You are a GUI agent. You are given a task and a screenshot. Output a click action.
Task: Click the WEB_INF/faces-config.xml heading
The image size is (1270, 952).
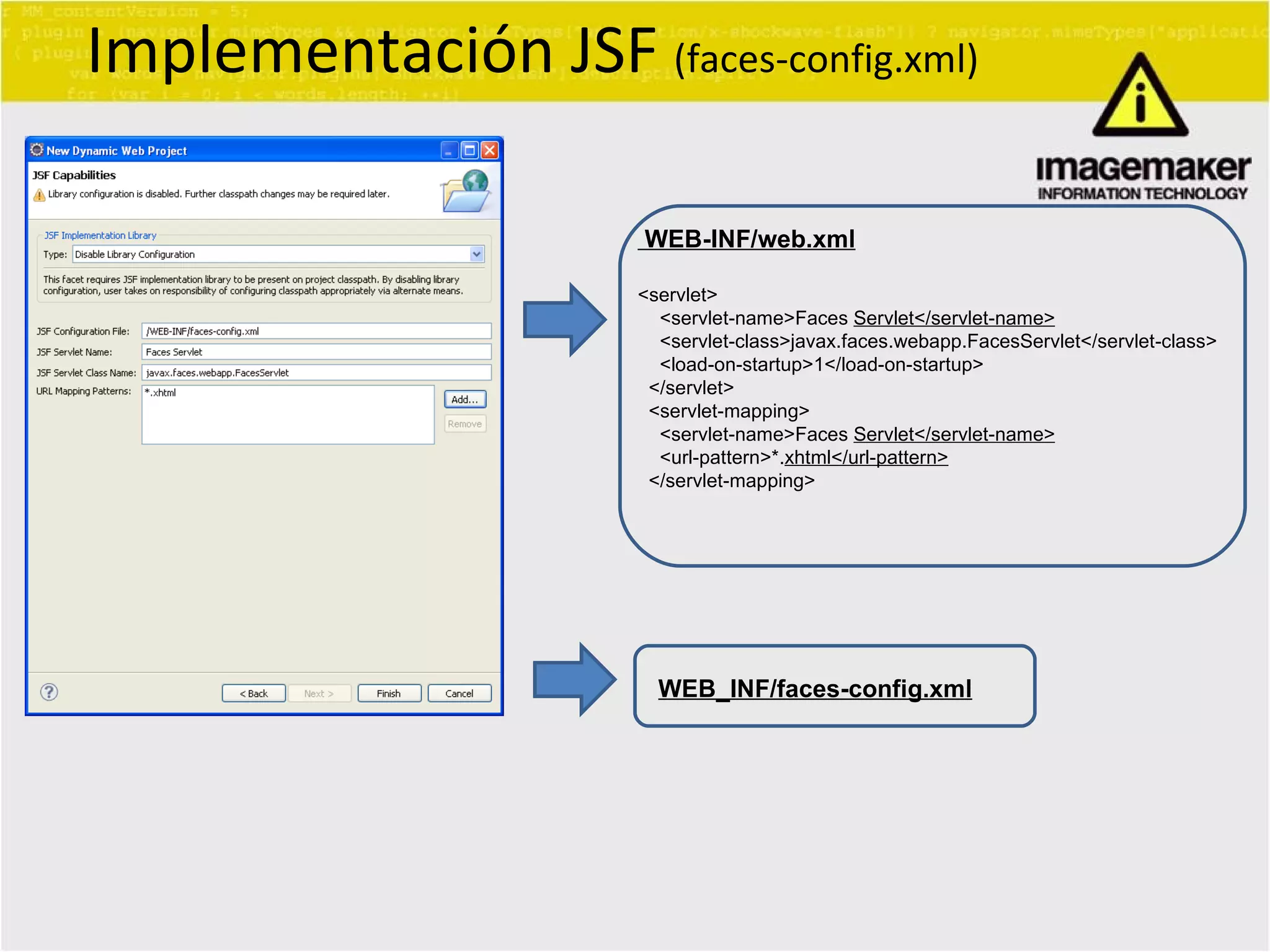pyautogui.click(x=814, y=689)
